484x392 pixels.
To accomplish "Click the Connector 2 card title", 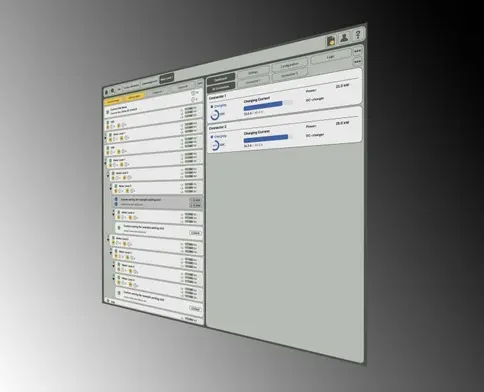I will [x=218, y=128].
